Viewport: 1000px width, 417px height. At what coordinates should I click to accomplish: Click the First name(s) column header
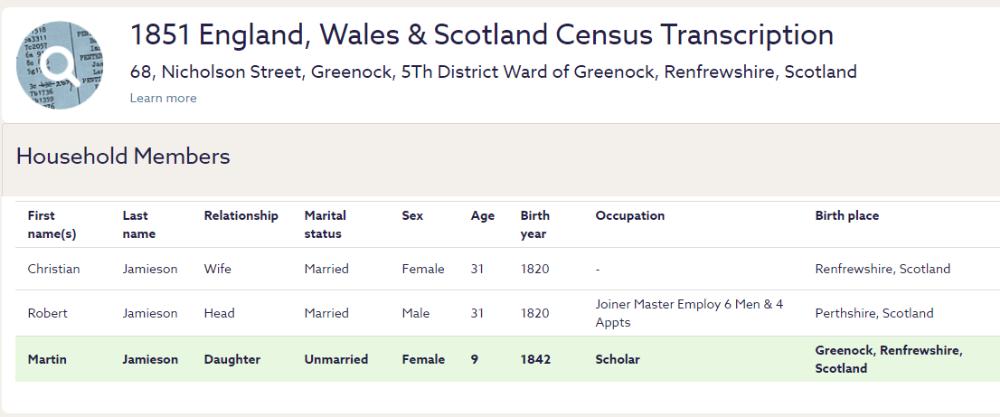[x=51, y=224]
